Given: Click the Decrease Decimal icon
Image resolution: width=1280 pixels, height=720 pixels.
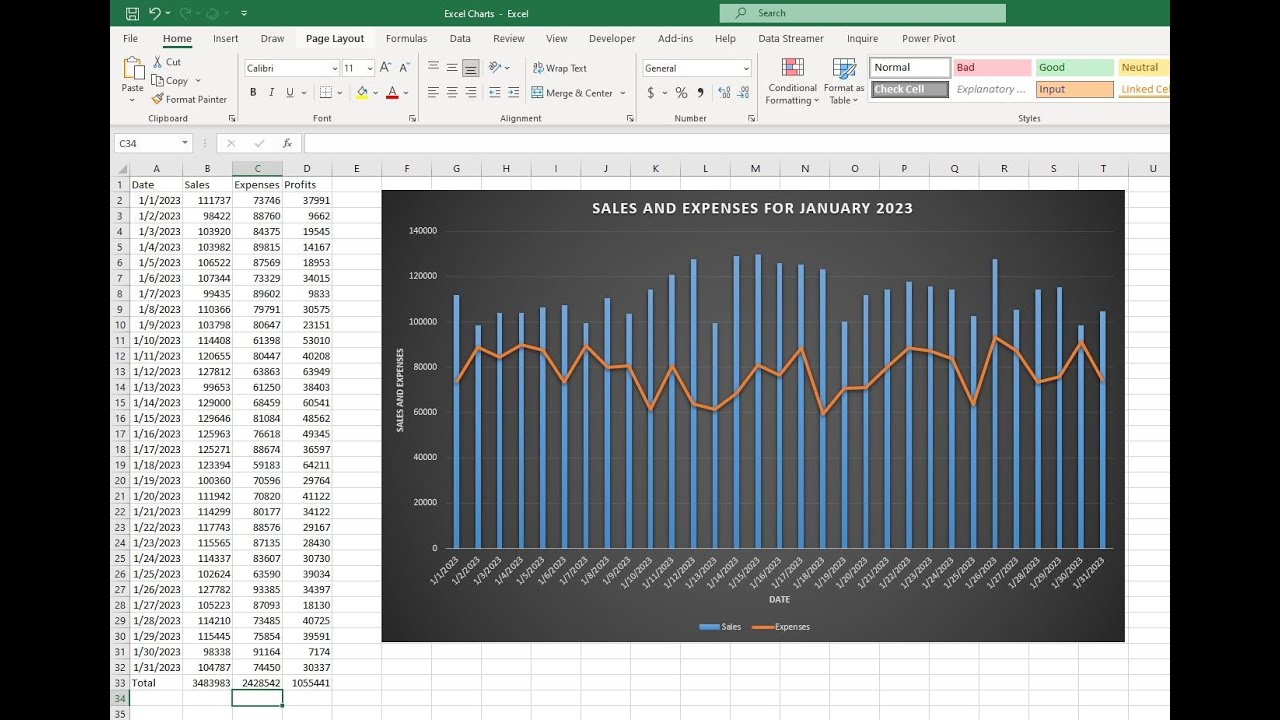Looking at the screenshot, I should 743,92.
